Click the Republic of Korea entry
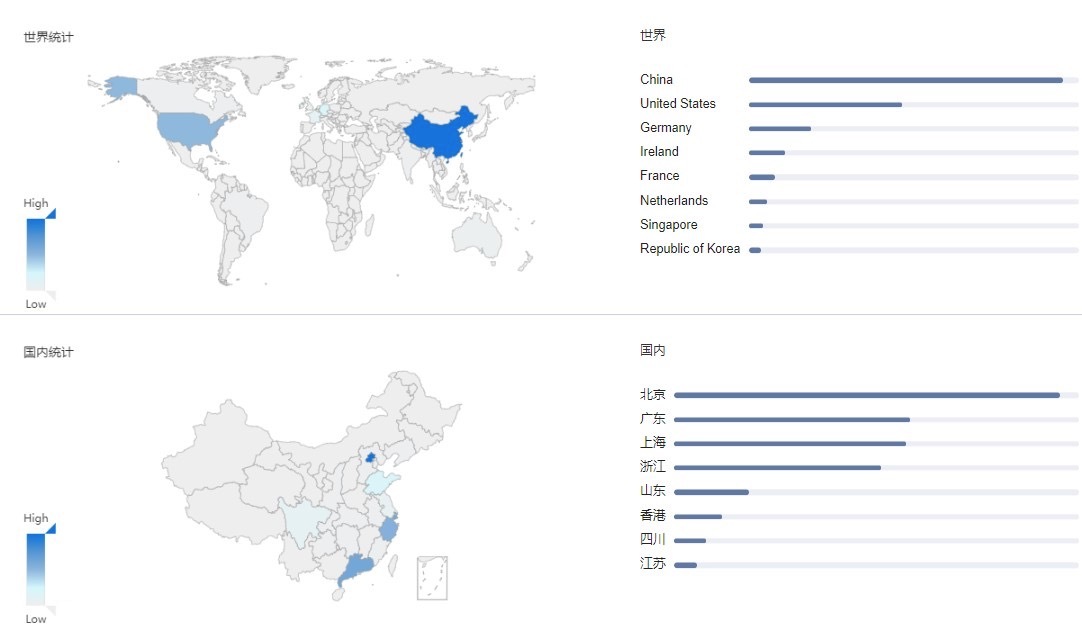Viewport: 1082px width, 625px height. [x=690, y=249]
